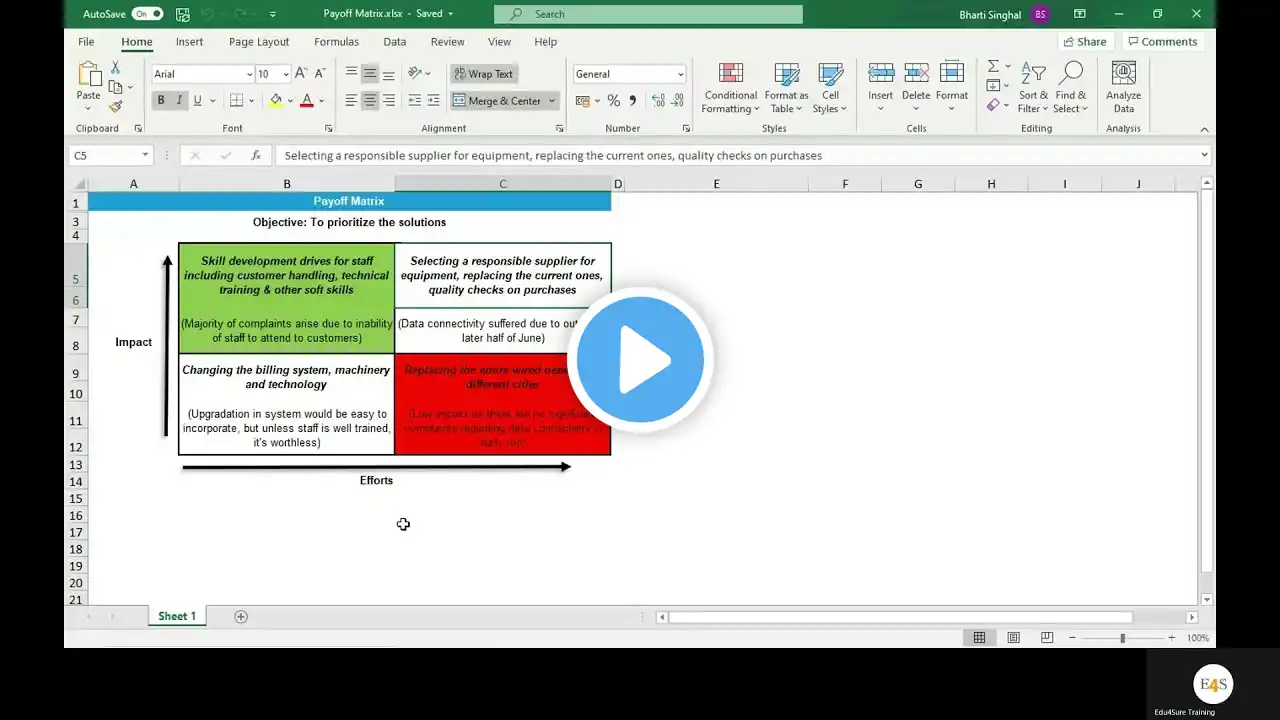Viewport: 1280px width, 720px height.
Task: Toggle Wrap Text on the ribbon
Action: coord(483,74)
